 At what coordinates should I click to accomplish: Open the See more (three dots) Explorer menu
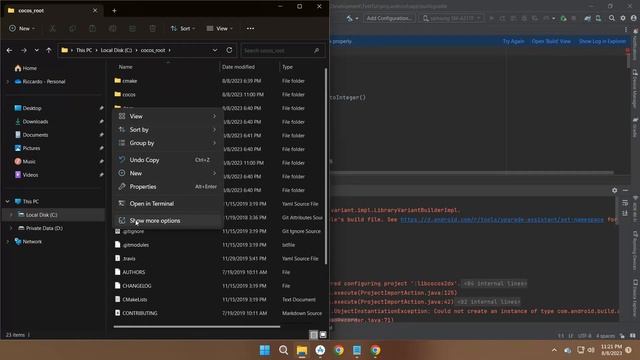250,29
